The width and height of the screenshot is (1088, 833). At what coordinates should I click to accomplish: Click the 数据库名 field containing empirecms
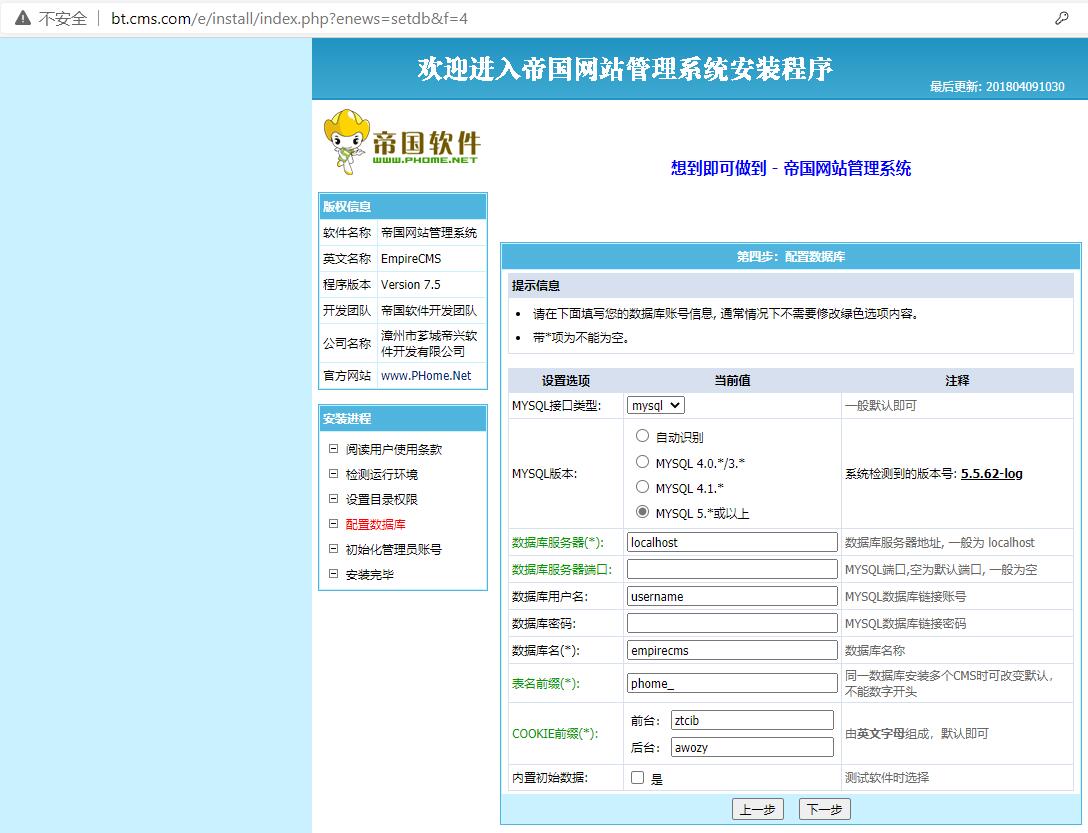coord(732,650)
